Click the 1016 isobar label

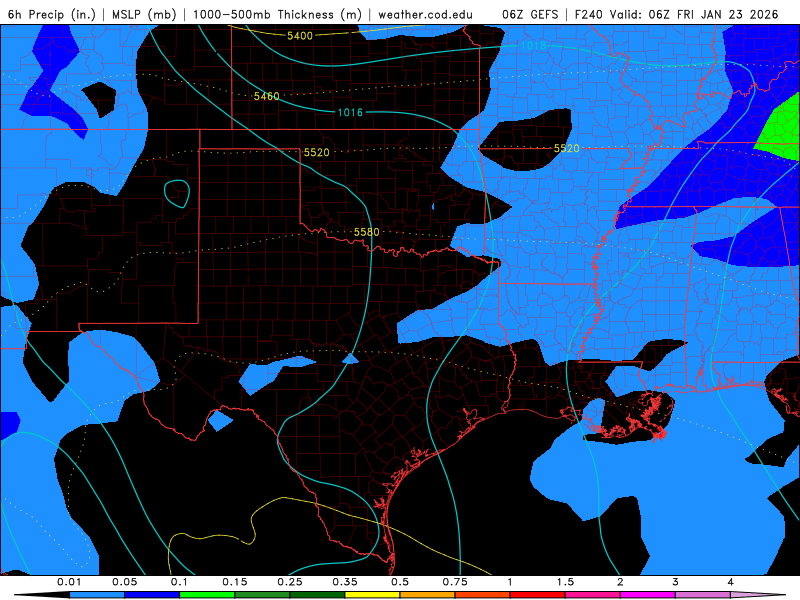pos(350,112)
